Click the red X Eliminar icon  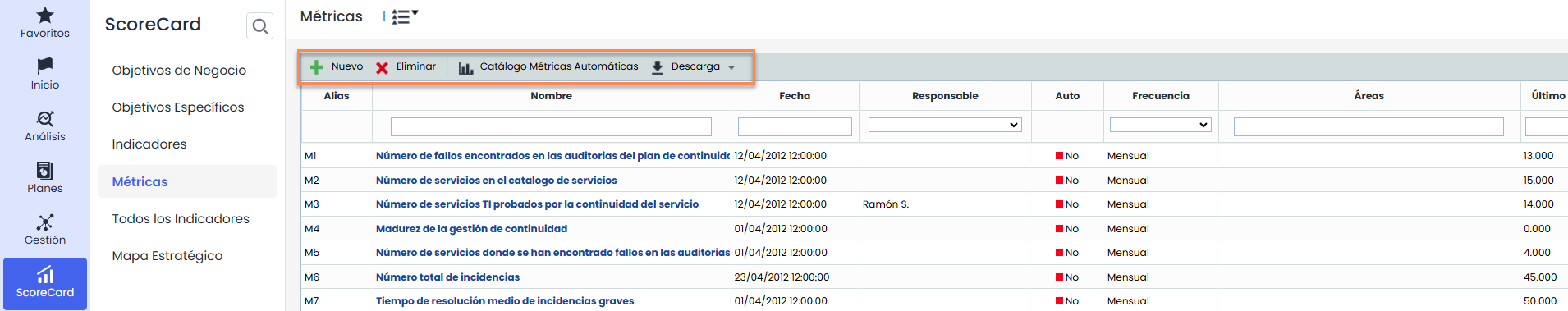click(x=382, y=67)
